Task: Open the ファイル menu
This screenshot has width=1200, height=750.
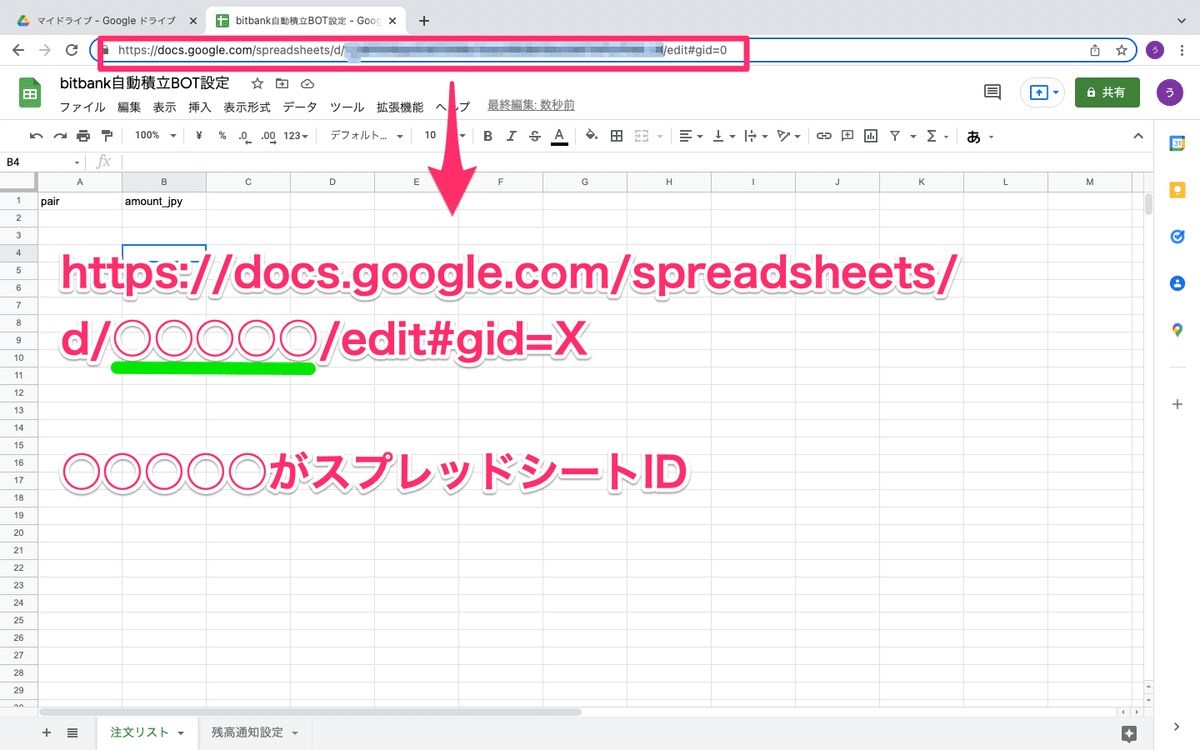Action: 83,107
